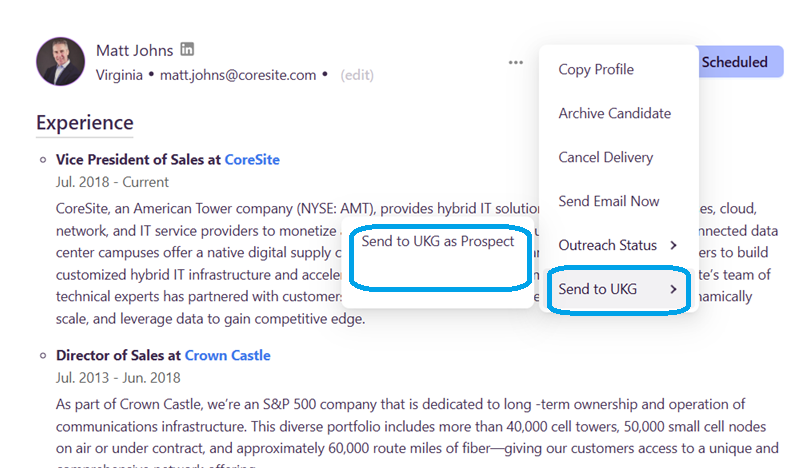Click Matt Johns' profile photo
The image size is (810, 468).
(x=60, y=61)
